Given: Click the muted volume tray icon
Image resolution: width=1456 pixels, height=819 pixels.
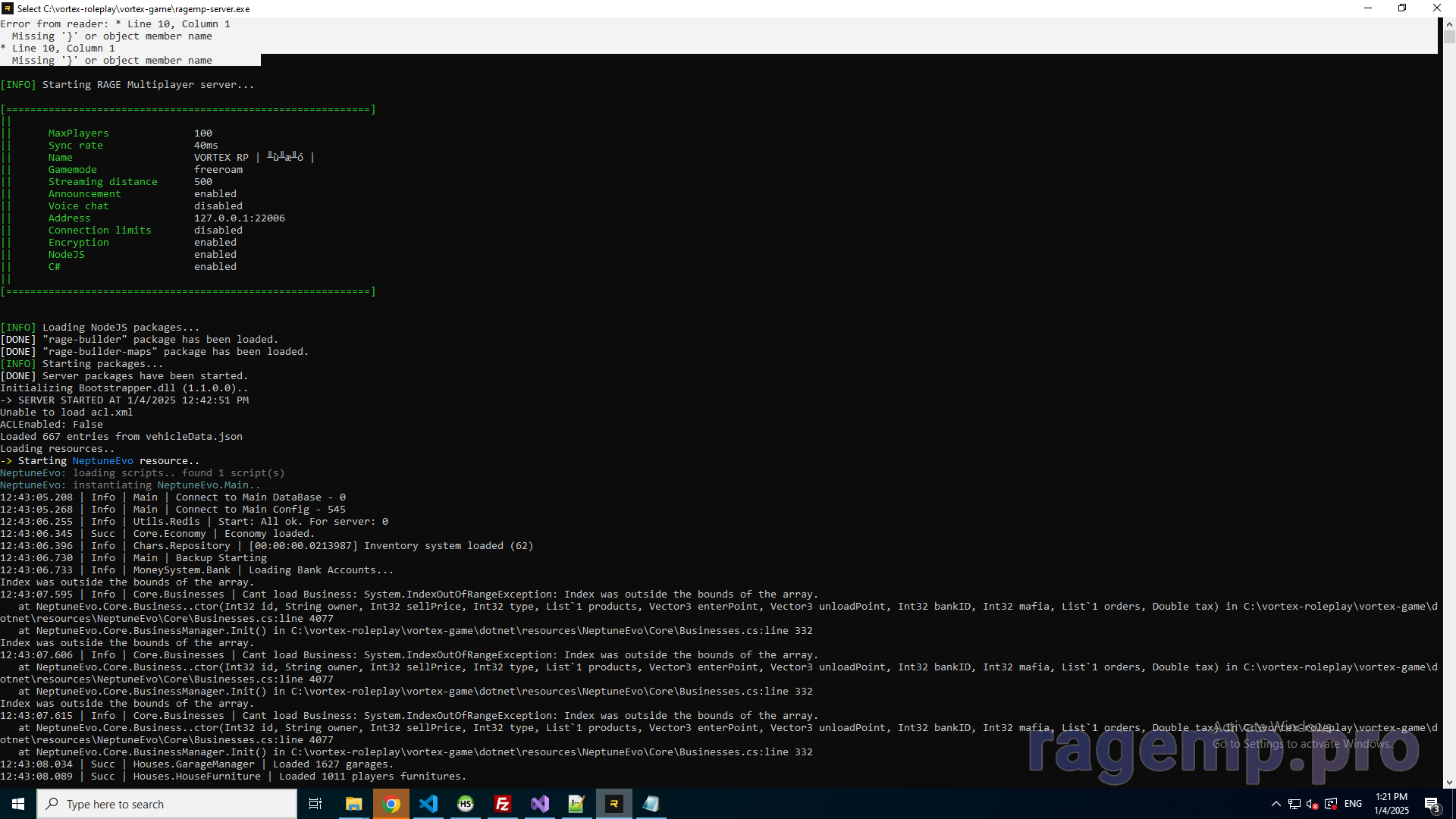Looking at the screenshot, I should (x=1312, y=804).
